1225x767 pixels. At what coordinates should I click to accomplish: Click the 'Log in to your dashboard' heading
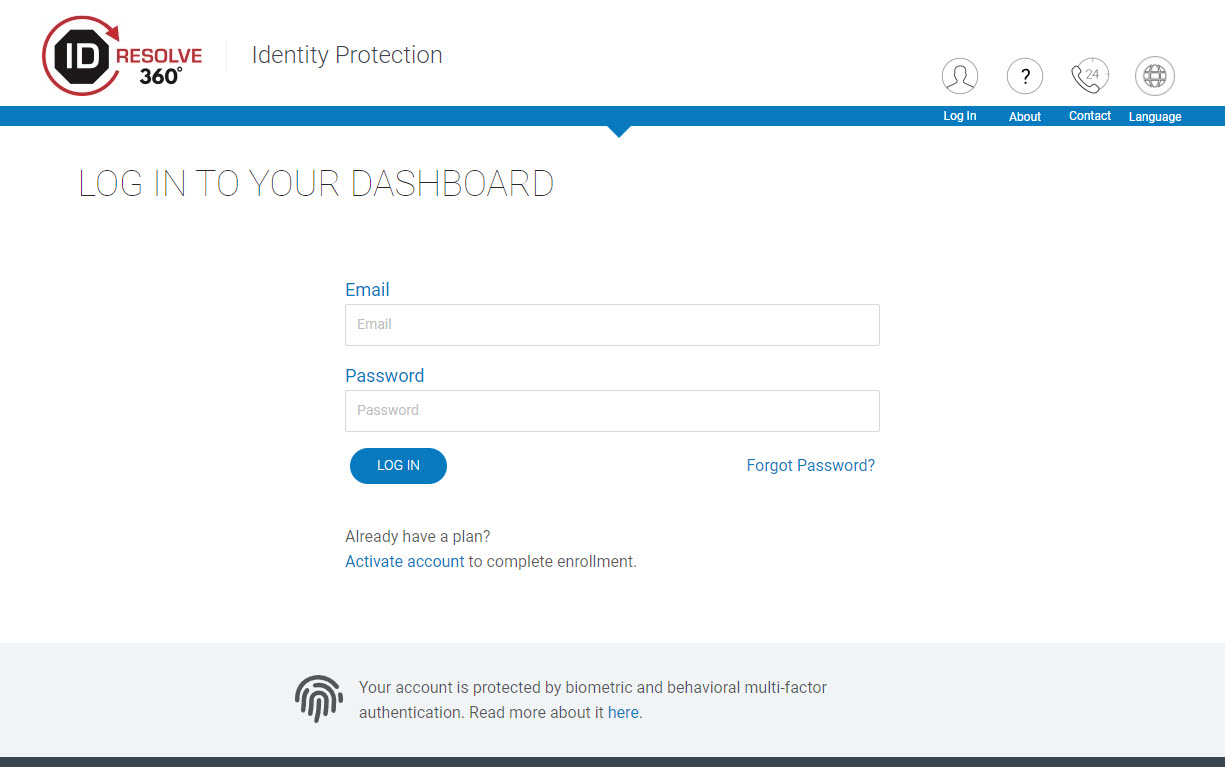coord(316,184)
